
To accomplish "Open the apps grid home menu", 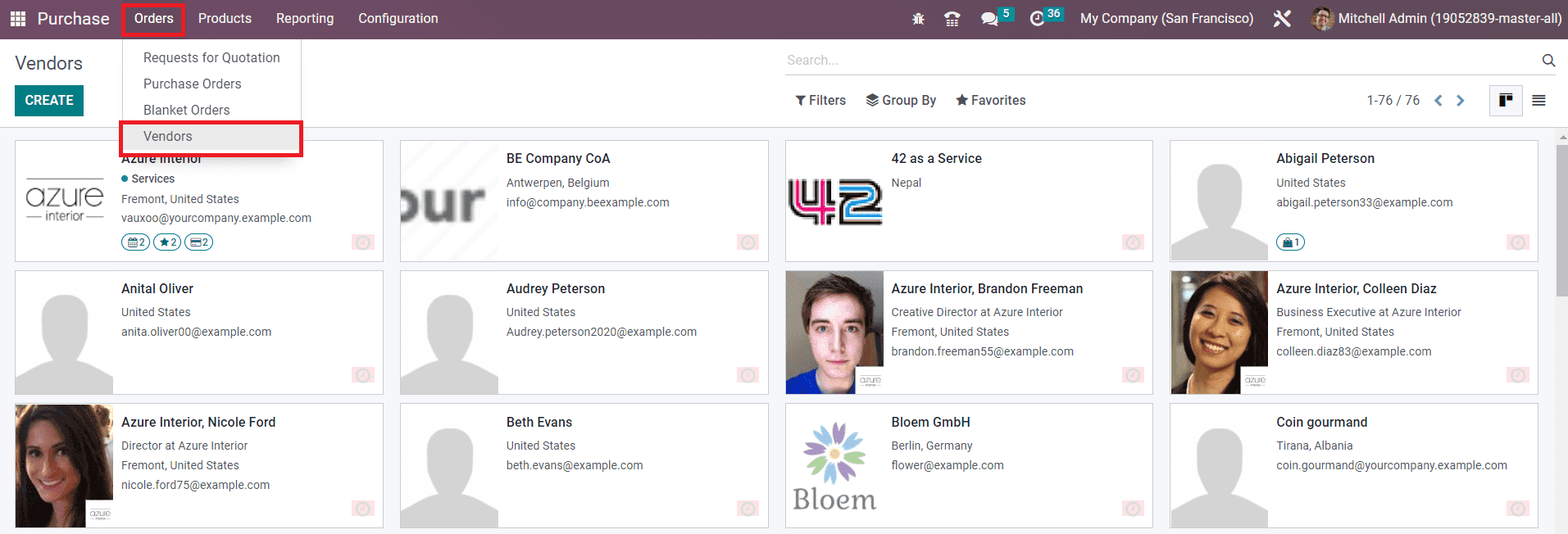I will (17, 19).
